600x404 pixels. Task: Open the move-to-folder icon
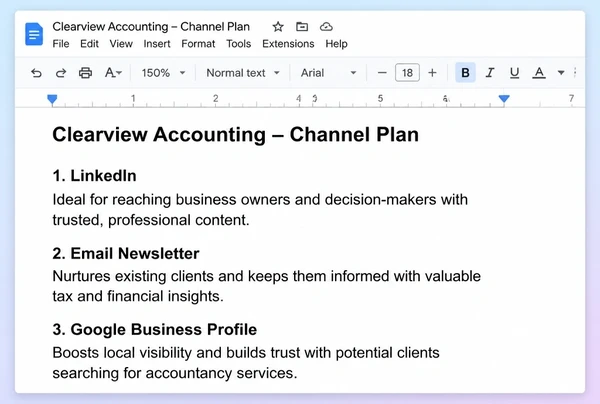click(302, 27)
